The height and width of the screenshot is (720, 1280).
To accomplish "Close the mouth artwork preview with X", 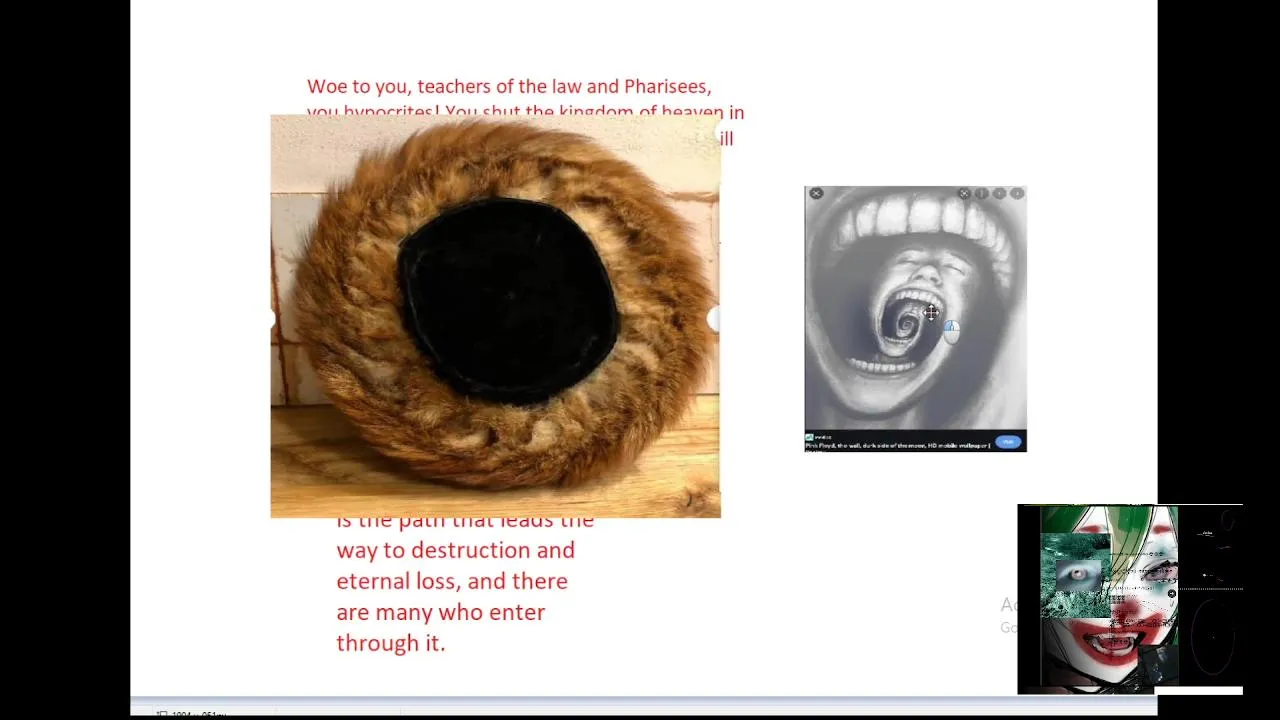I will pyautogui.click(x=816, y=193).
